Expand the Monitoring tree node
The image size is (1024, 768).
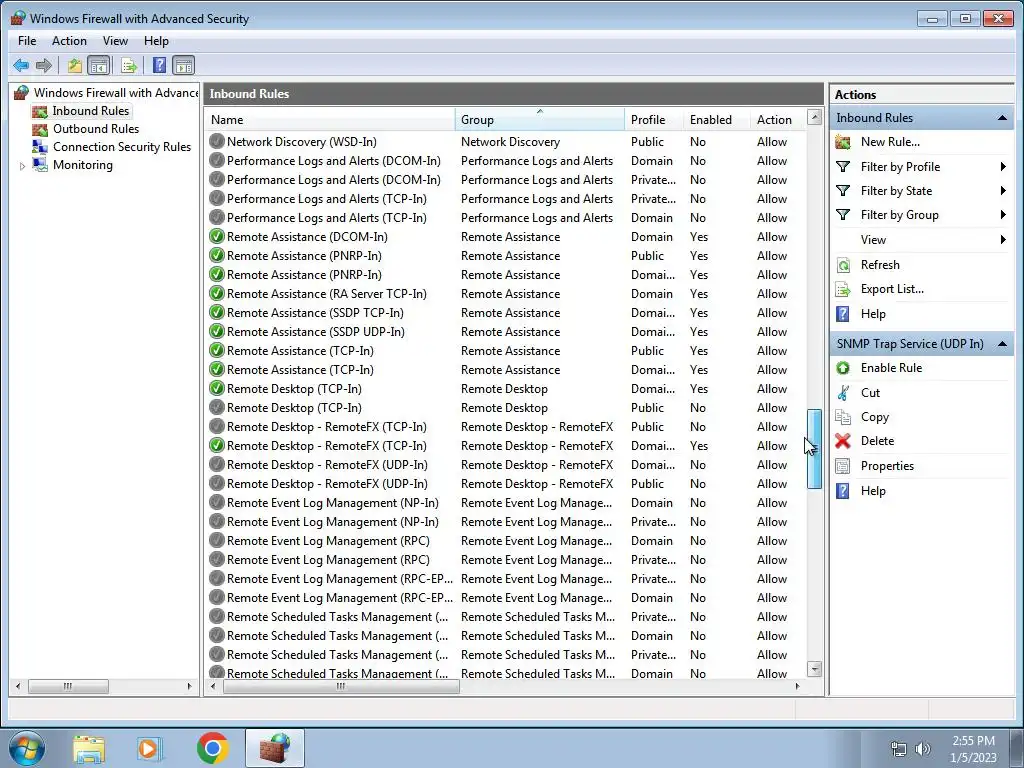[x=22, y=166]
